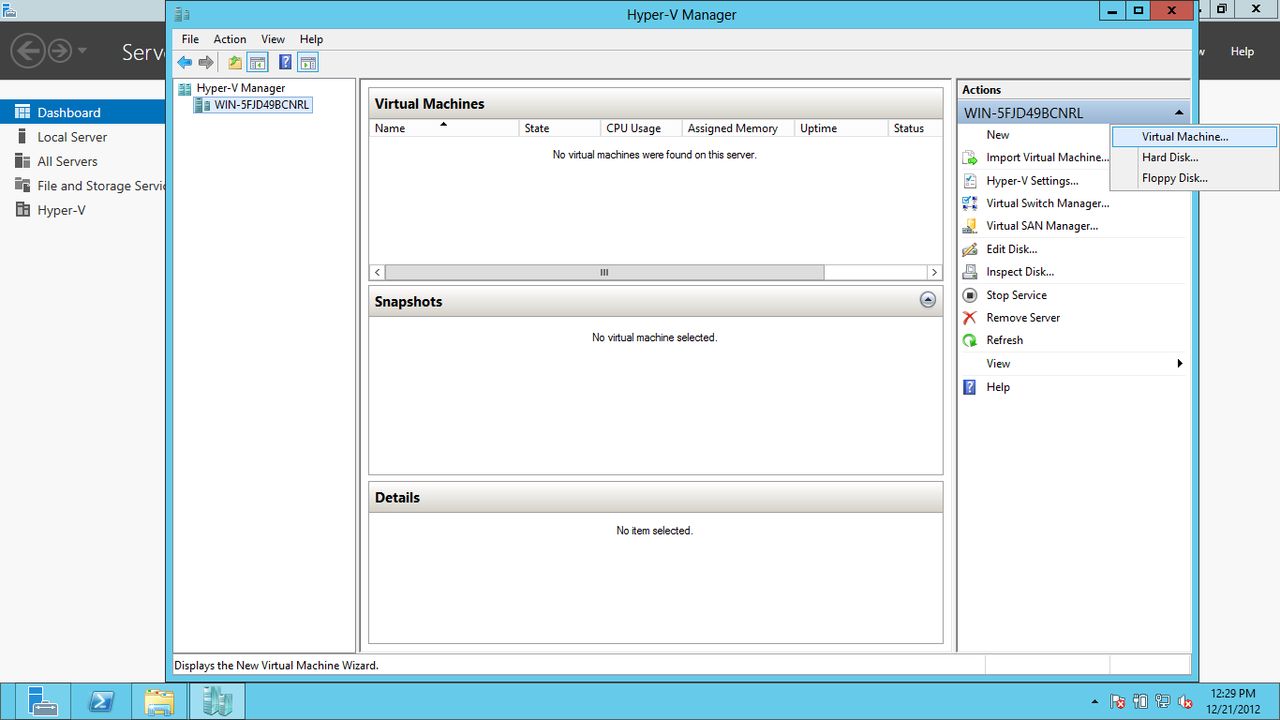Open Server Manager from the taskbar
The height and width of the screenshot is (720, 1280).
[x=42, y=701]
